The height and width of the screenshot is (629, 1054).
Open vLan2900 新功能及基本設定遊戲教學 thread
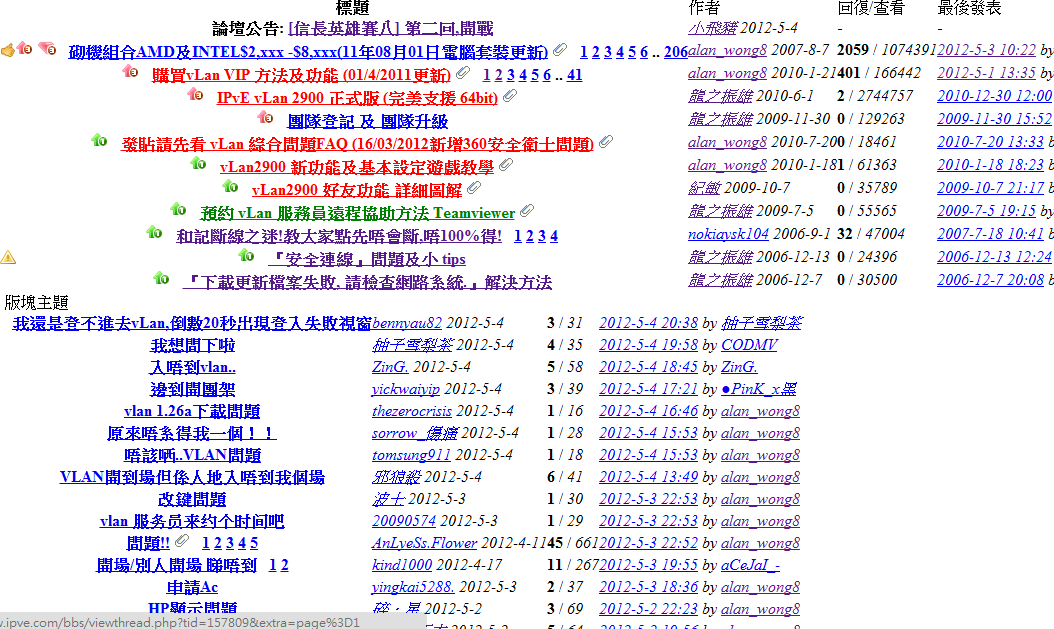(x=356, y=167)
